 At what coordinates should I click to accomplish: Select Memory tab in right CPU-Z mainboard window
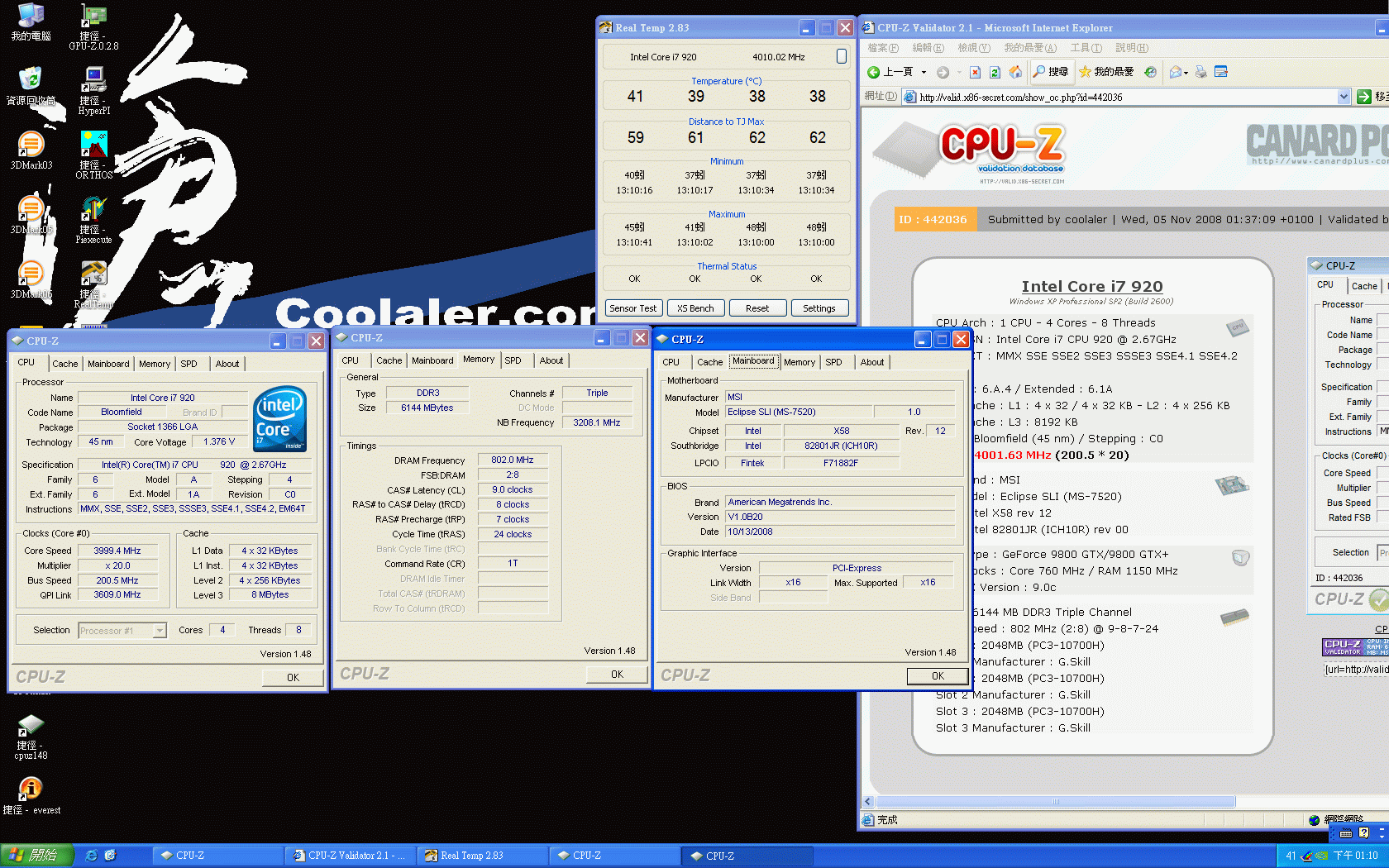(800, 362)
